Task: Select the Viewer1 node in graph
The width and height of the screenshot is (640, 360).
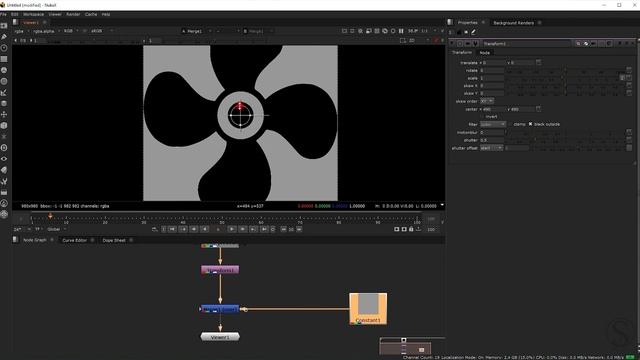Action: tap(220, 337)
